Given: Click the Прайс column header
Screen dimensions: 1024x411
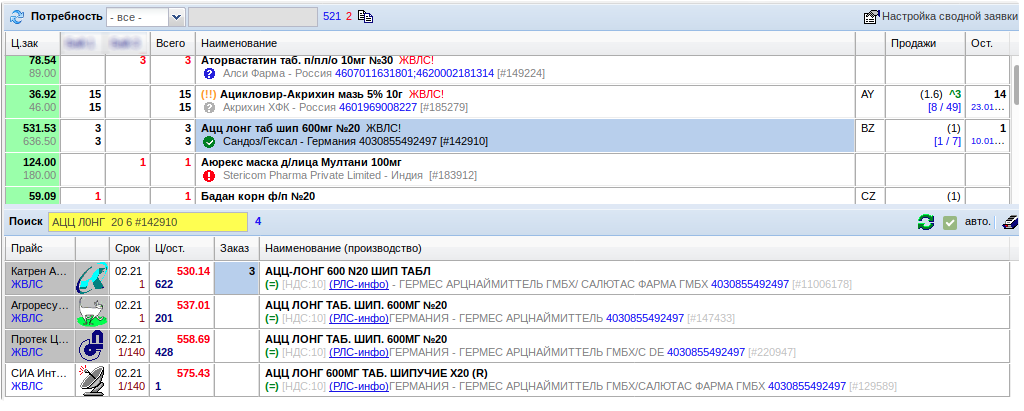Looking at the screenshot, I should tap(40, 248).
